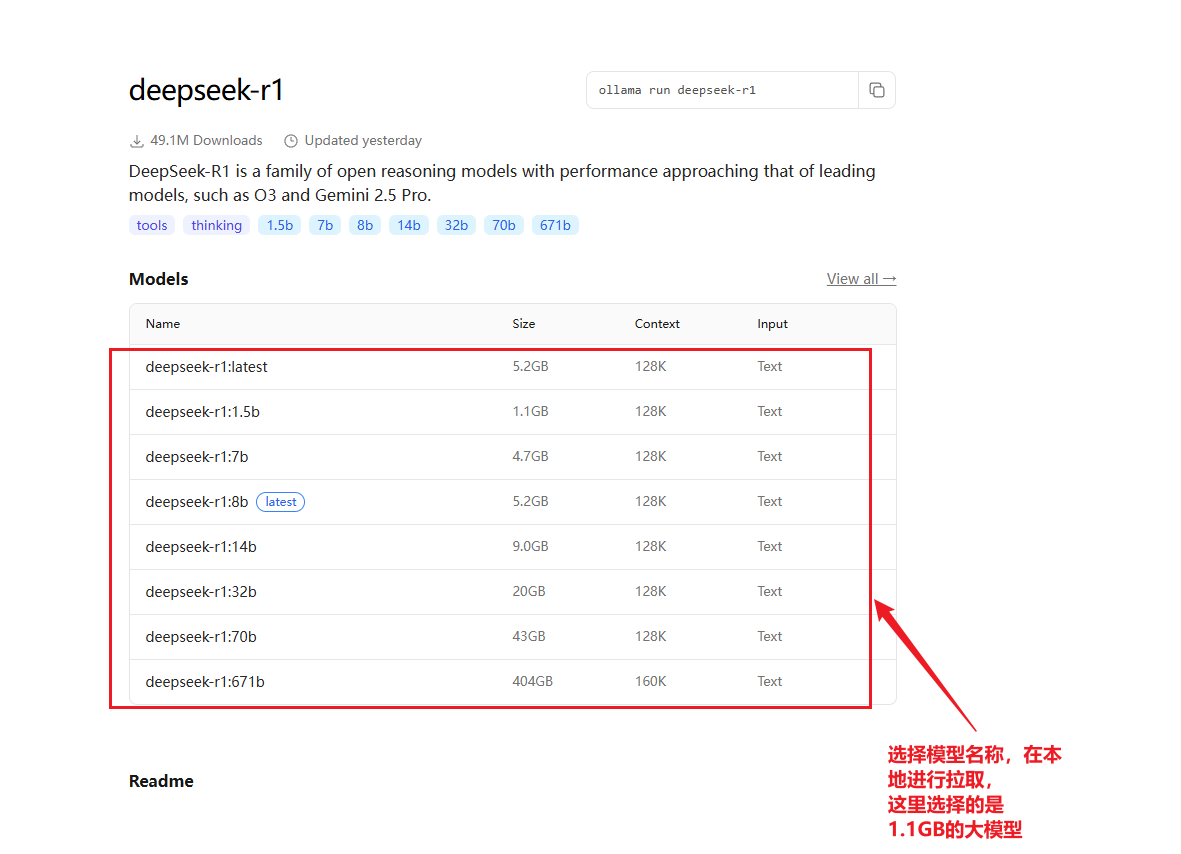Screen dimensions: 1181x854
Task: Open the deepseek-r1:7b model
Action: click(197, 457)
